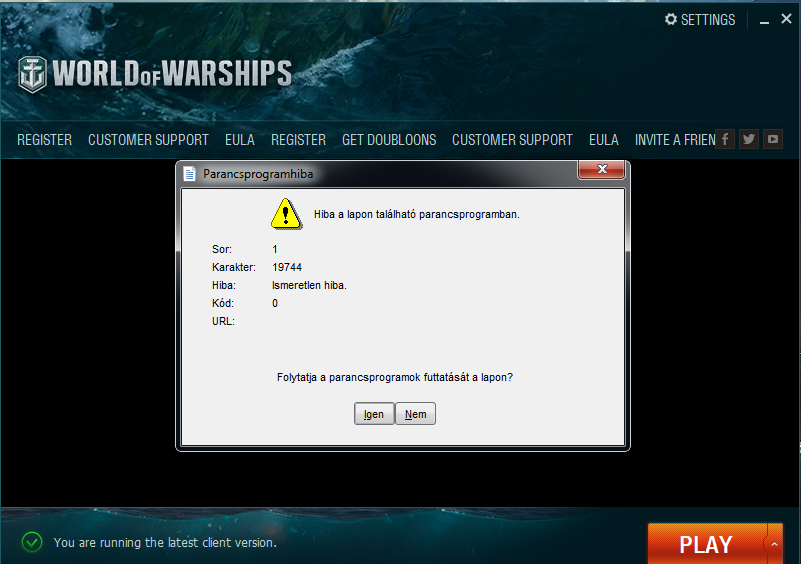Click the SETTINGS label text
801x564 pixels.
click(x=708, y=20)
